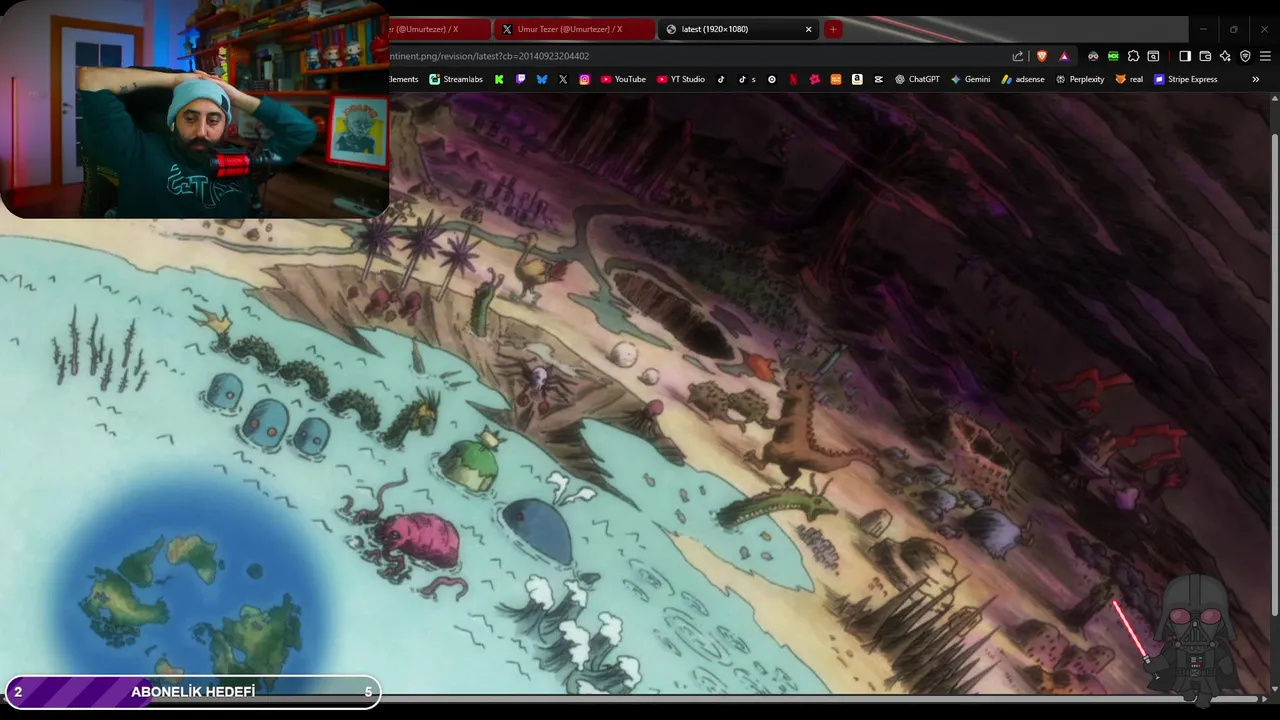Switch to the Umur Tezer X tab

[574, 29]
